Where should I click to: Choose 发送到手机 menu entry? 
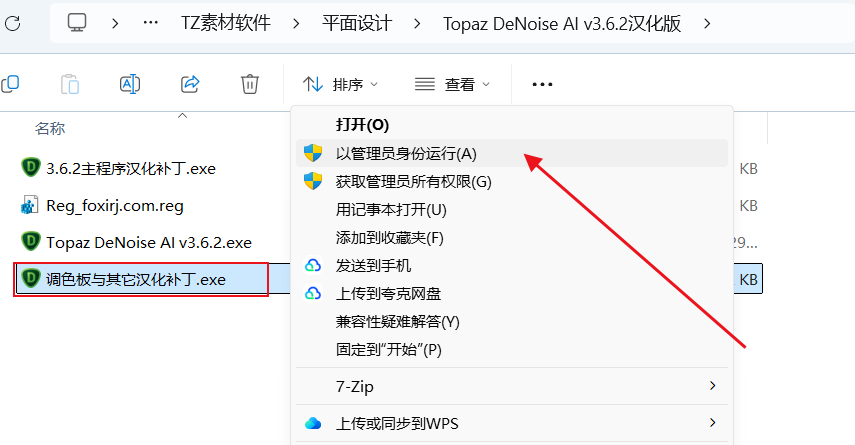[x=512, y=266]
